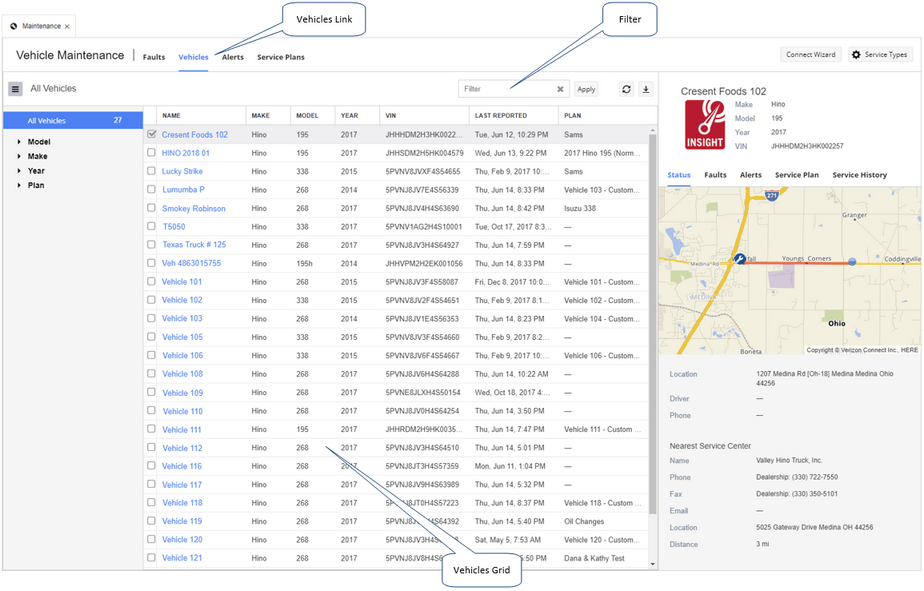Click the vehicles grid vertical scrollbar

click(x=652, y=324)
